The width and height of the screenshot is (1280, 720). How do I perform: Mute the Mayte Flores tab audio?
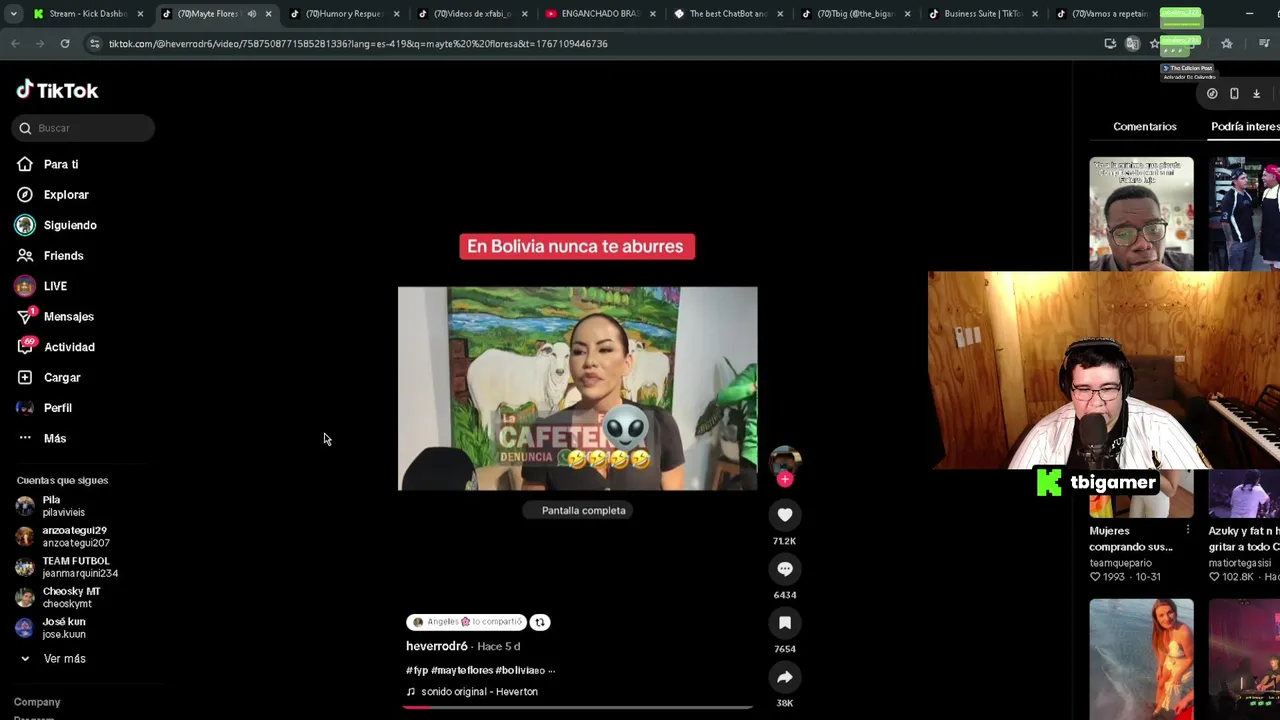tap(252, 14)
